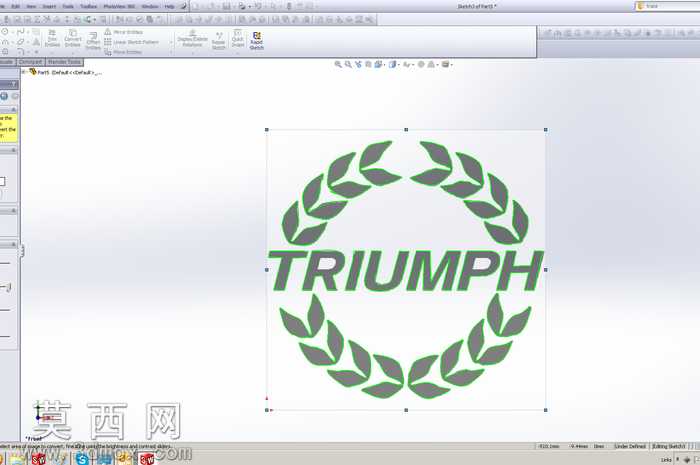Viewport: 700px width, 465px height.
Task: Click the Mirror Entities command
Action: coord(124,32)
